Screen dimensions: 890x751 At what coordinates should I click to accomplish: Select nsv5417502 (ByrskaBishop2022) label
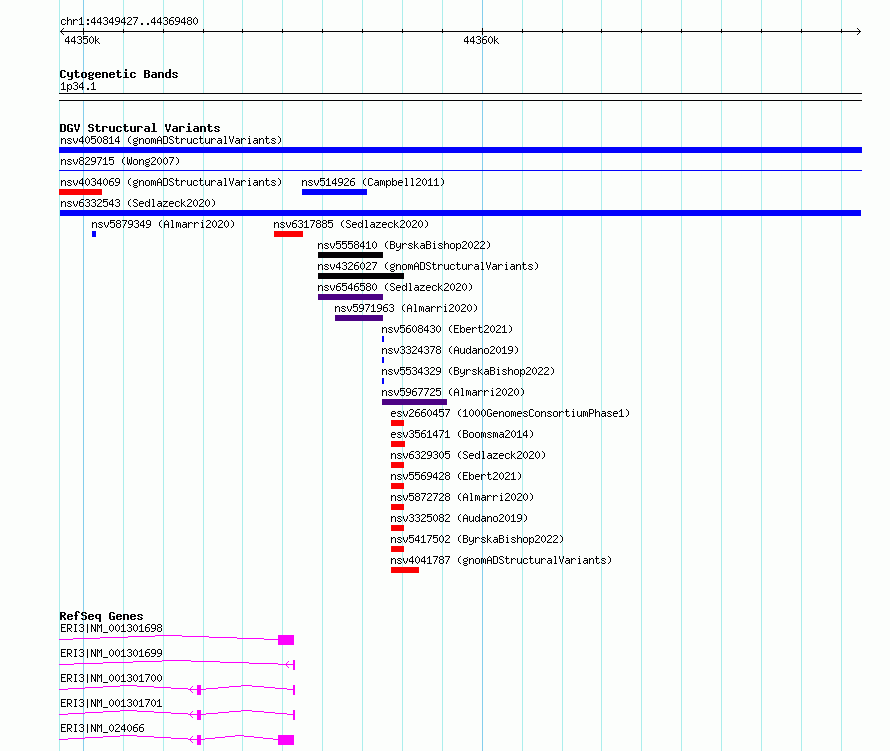(477, 539)
